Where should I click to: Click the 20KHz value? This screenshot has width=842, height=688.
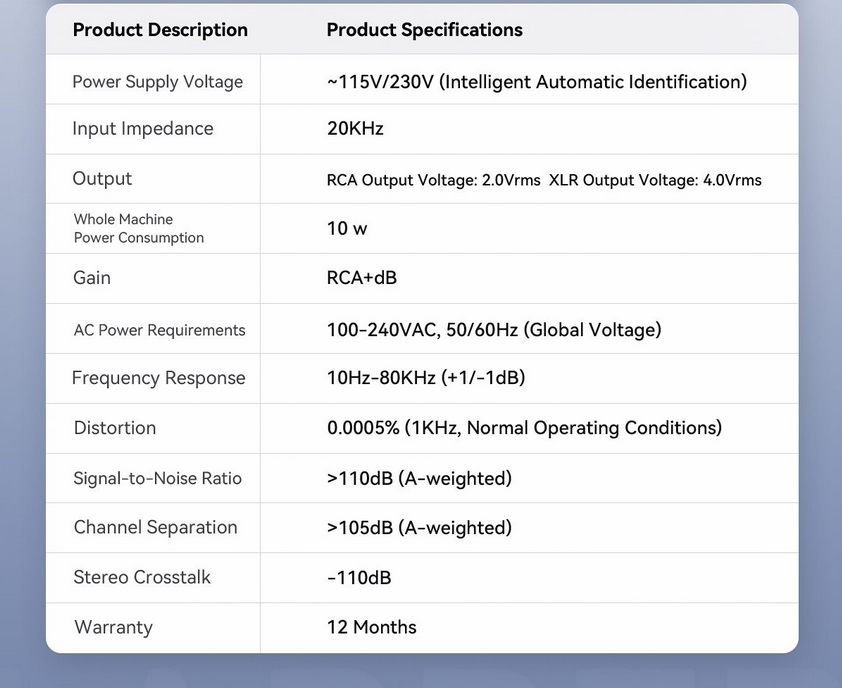point(355,129)
